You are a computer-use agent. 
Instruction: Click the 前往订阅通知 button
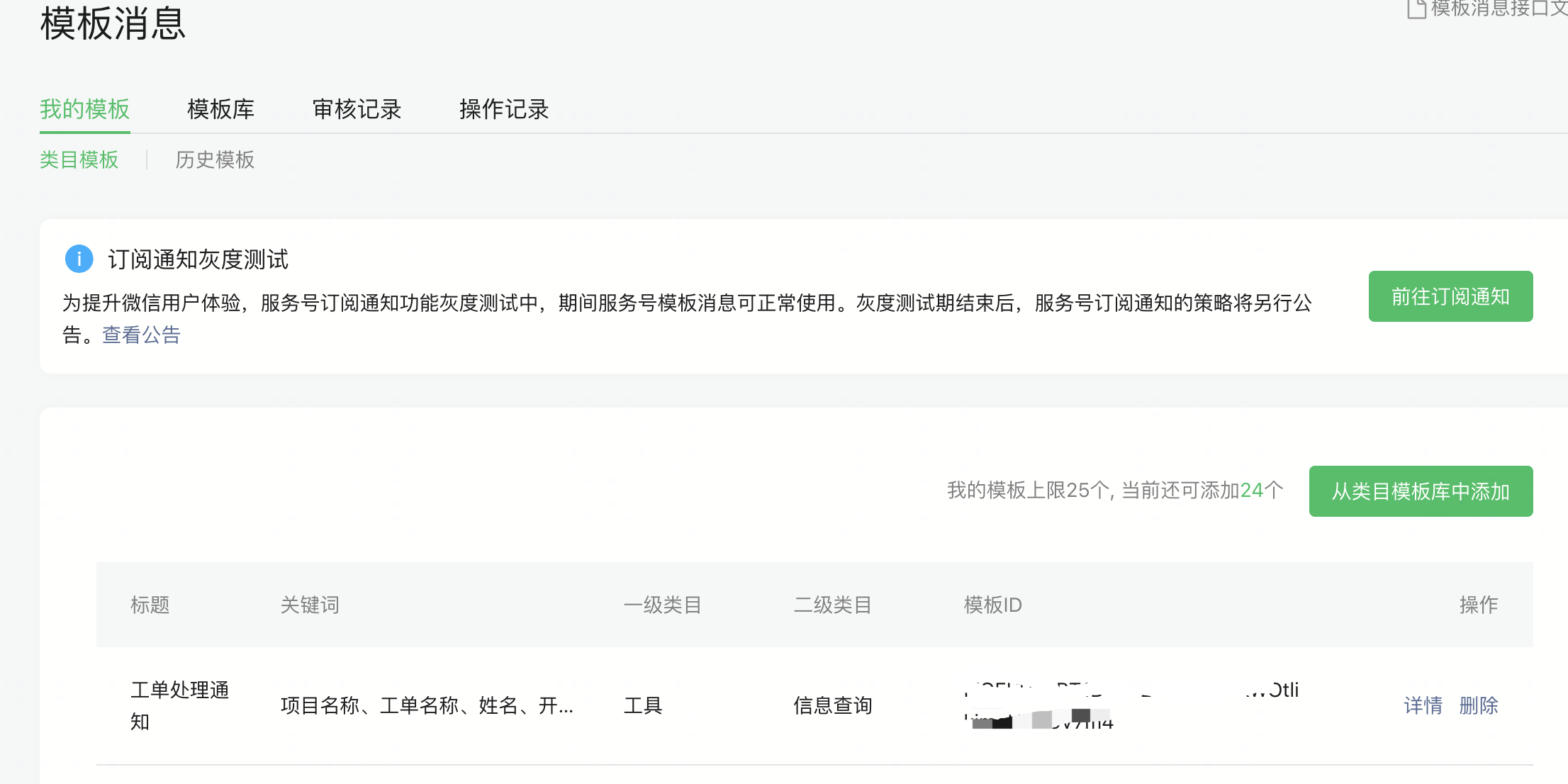coord(1450,296)
